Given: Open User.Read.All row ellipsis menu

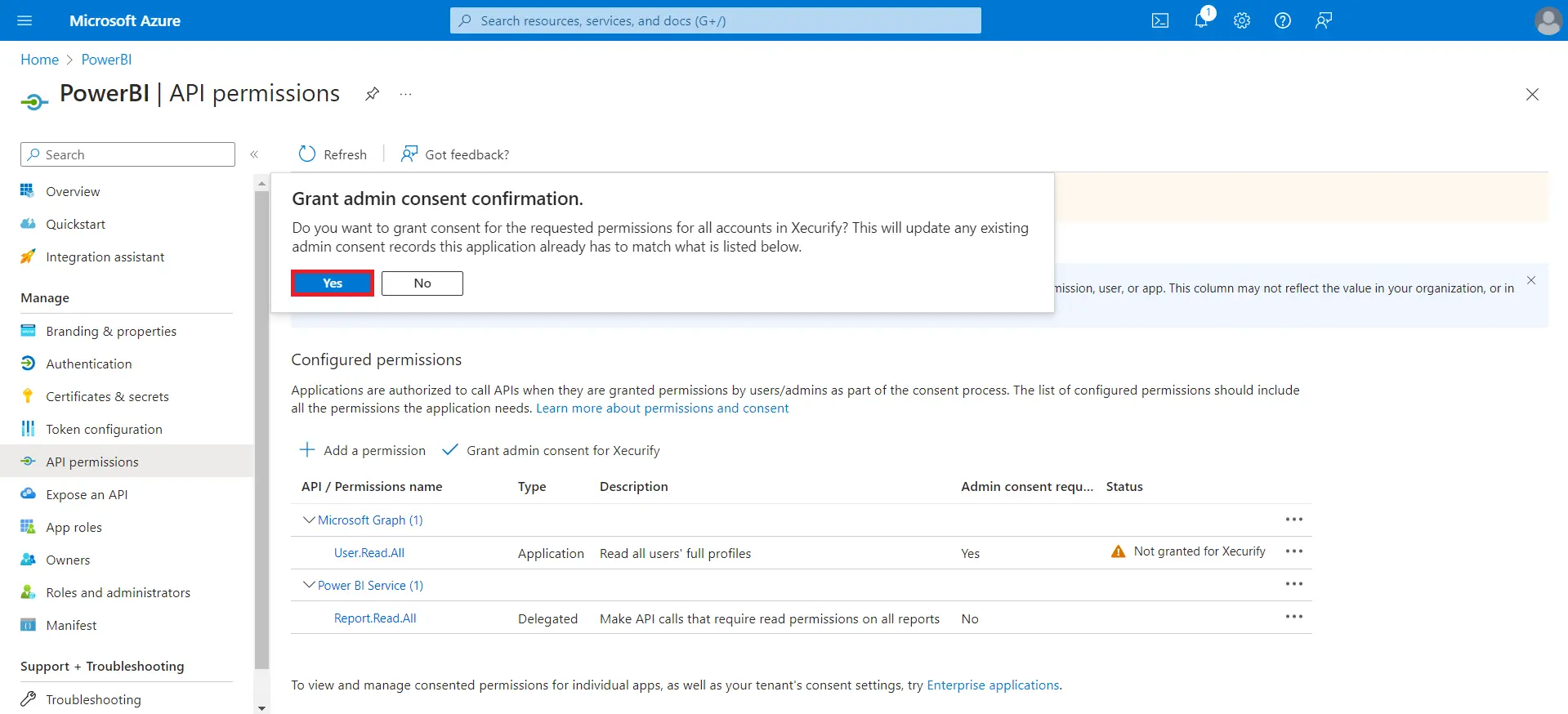Looking at the screenshot, I should (1294, 551).
